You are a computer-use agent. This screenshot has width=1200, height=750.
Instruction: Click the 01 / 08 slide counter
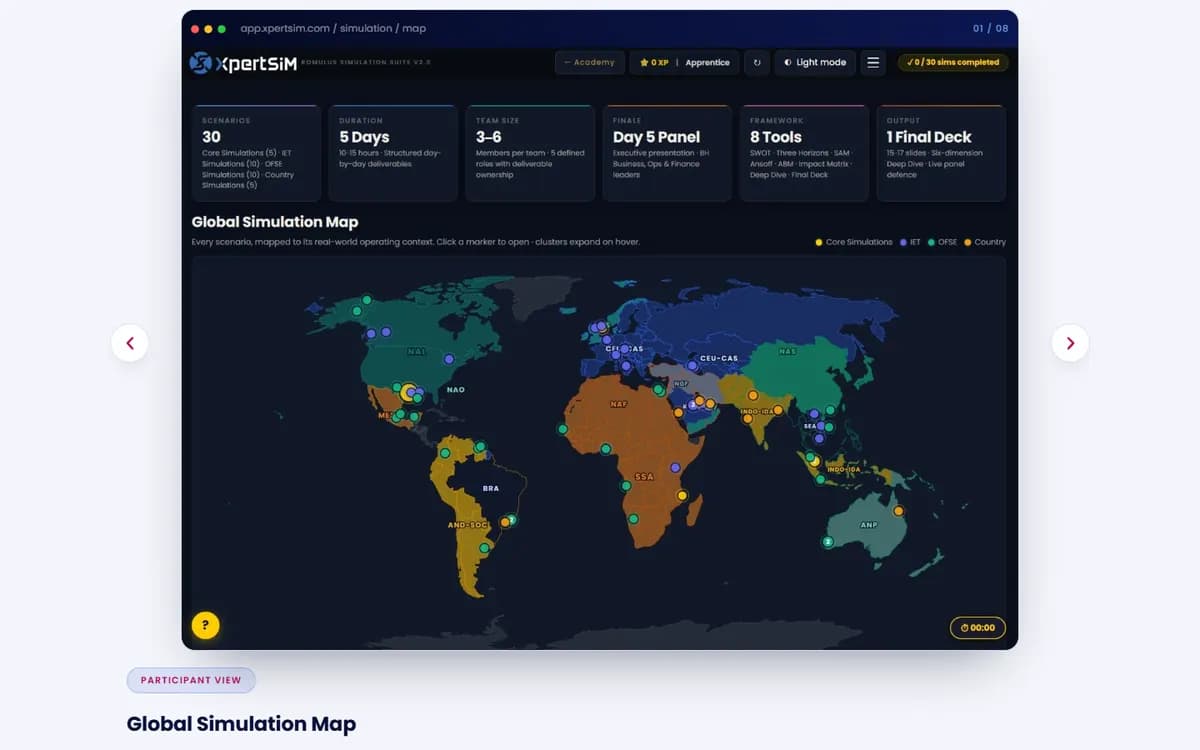[990, 29]
